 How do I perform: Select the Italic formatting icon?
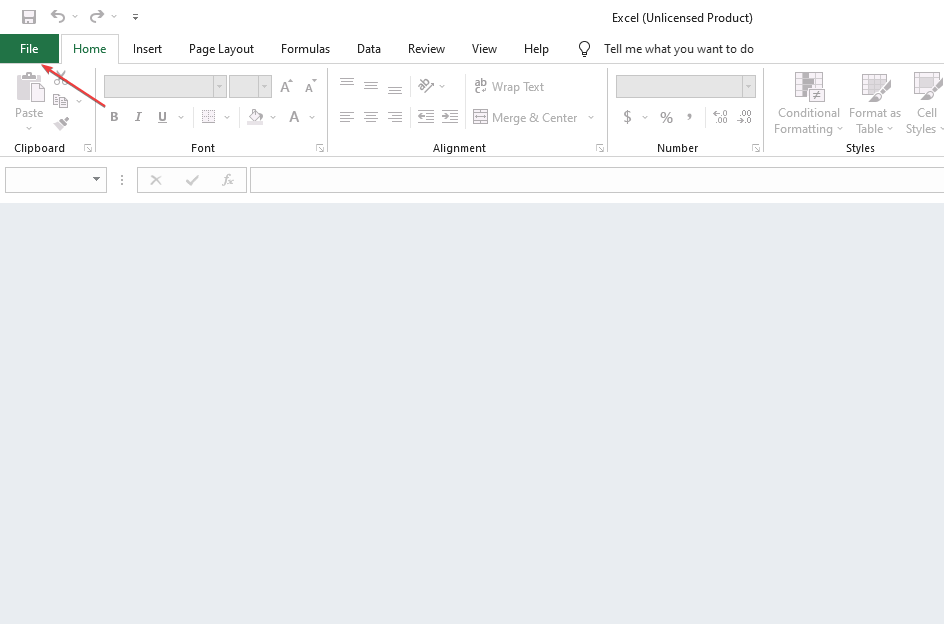coord(138,117)
